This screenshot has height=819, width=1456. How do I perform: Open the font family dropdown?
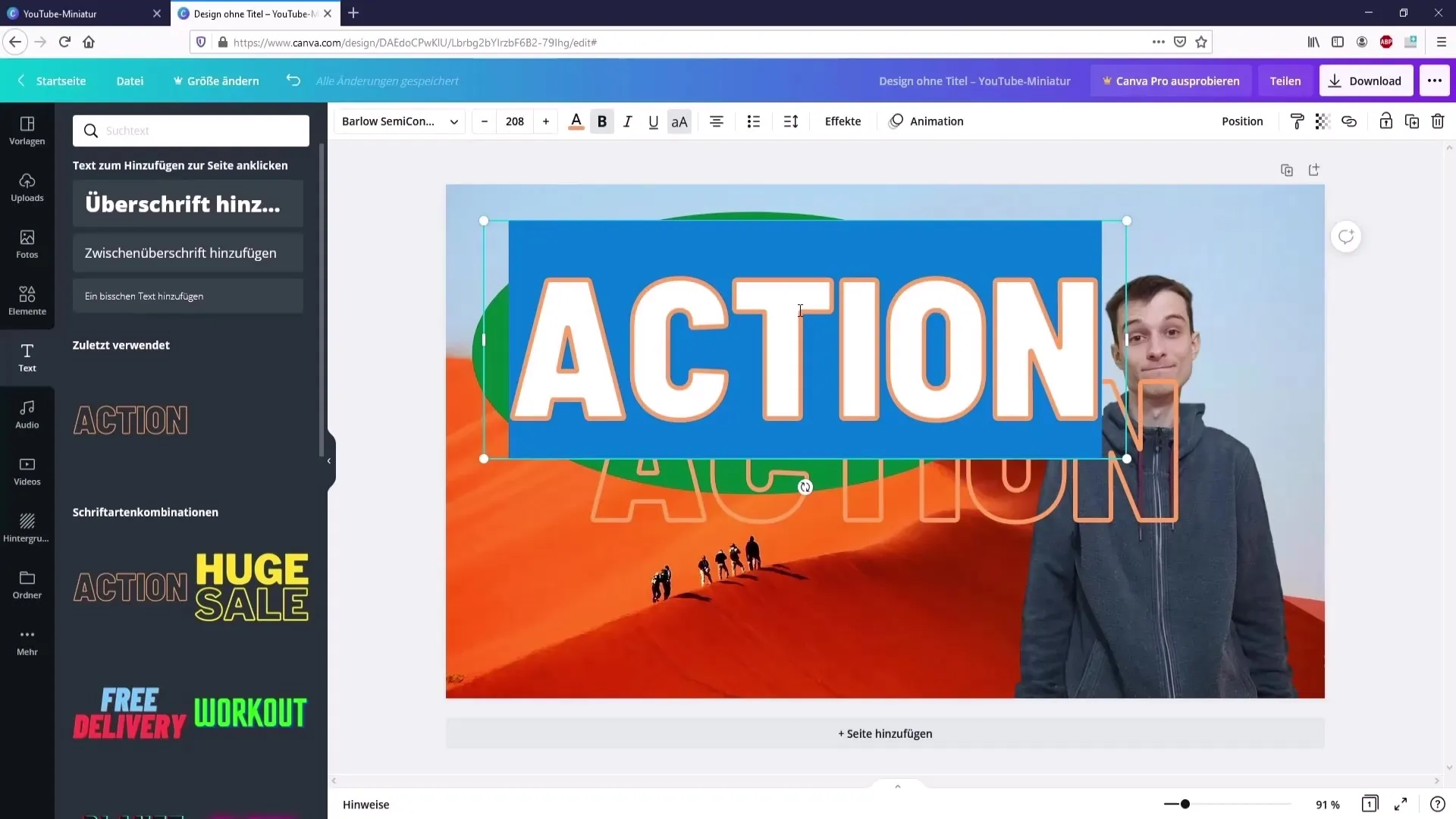(x=400, y=121)
